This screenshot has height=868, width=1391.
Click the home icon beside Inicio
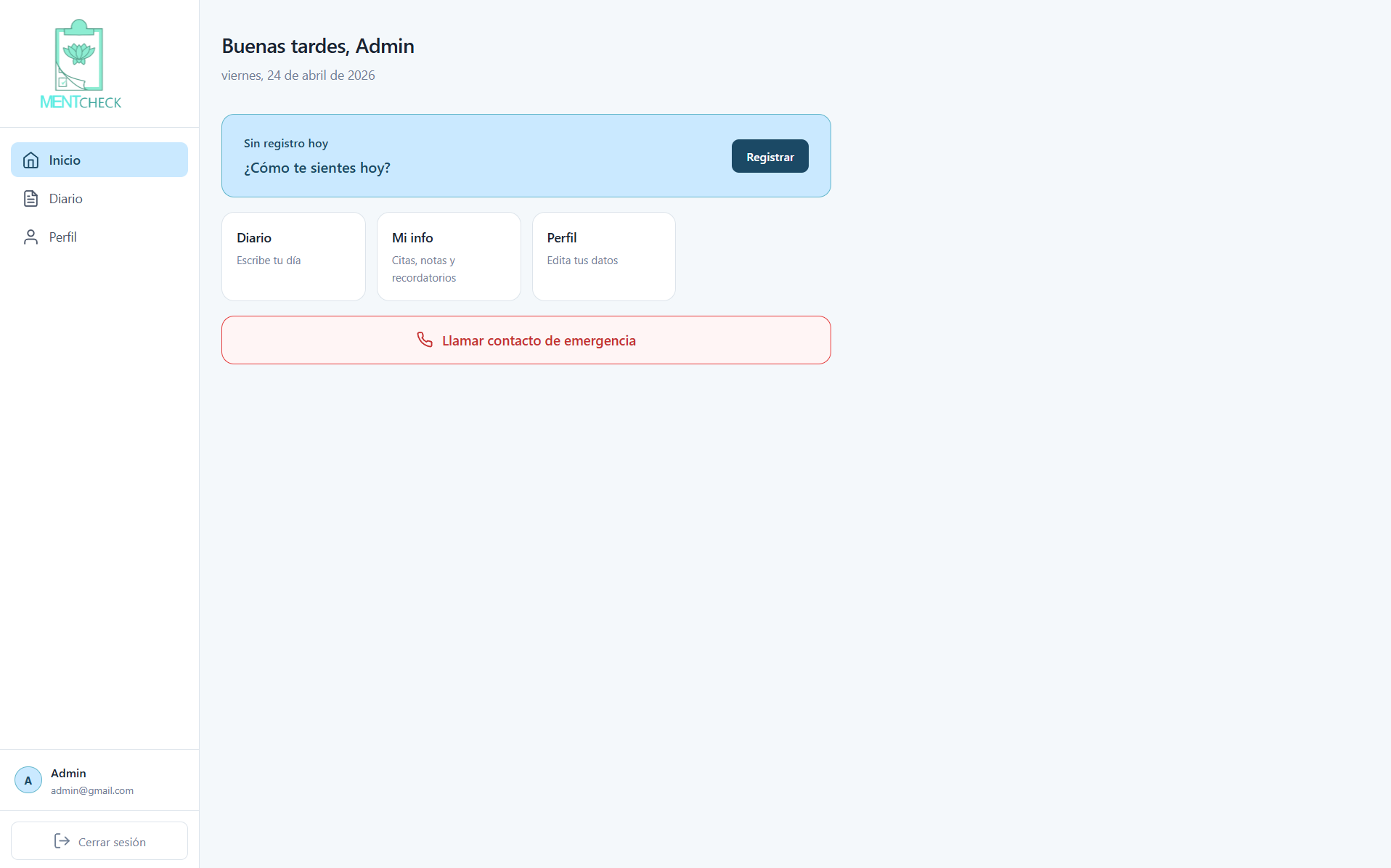(x=30, y=160)
